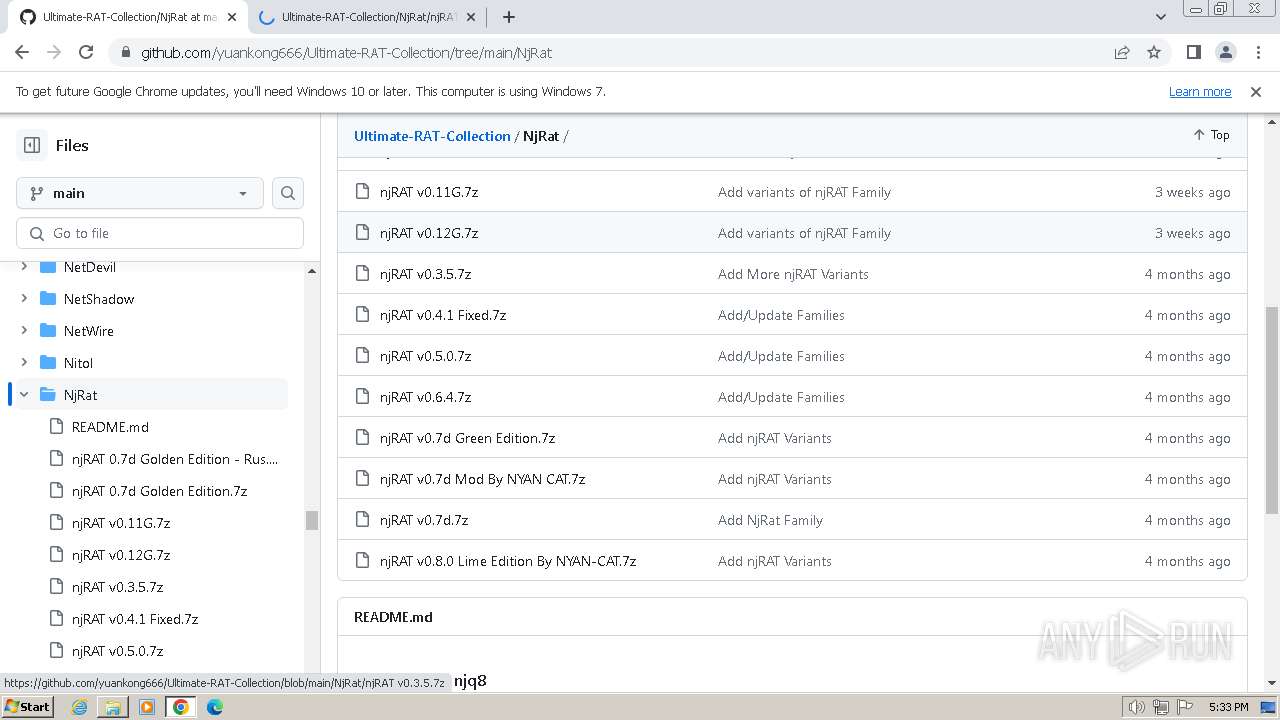Click file icon beside njRAT v0.7d.7z row
The image size is (1280, 720).
[x=363, y=520]
